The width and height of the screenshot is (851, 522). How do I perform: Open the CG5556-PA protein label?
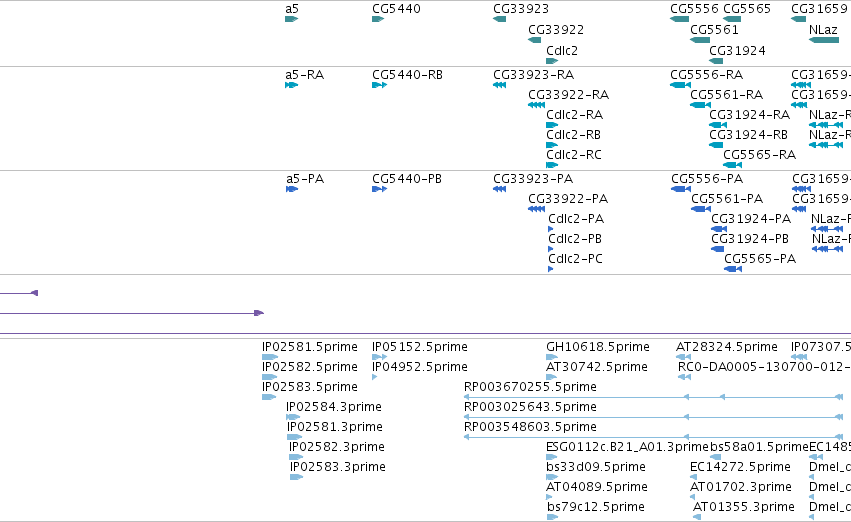tap(707, 179)
